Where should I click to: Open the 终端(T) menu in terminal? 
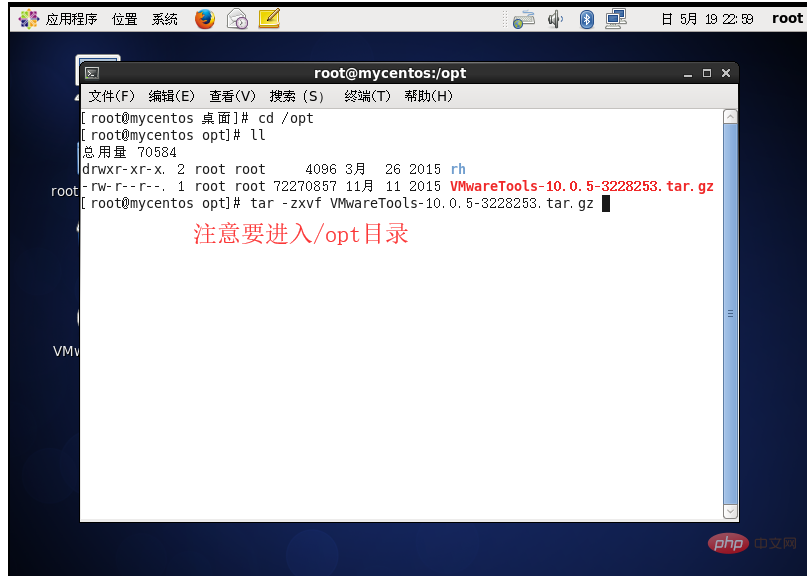click(x=367, y=96)
